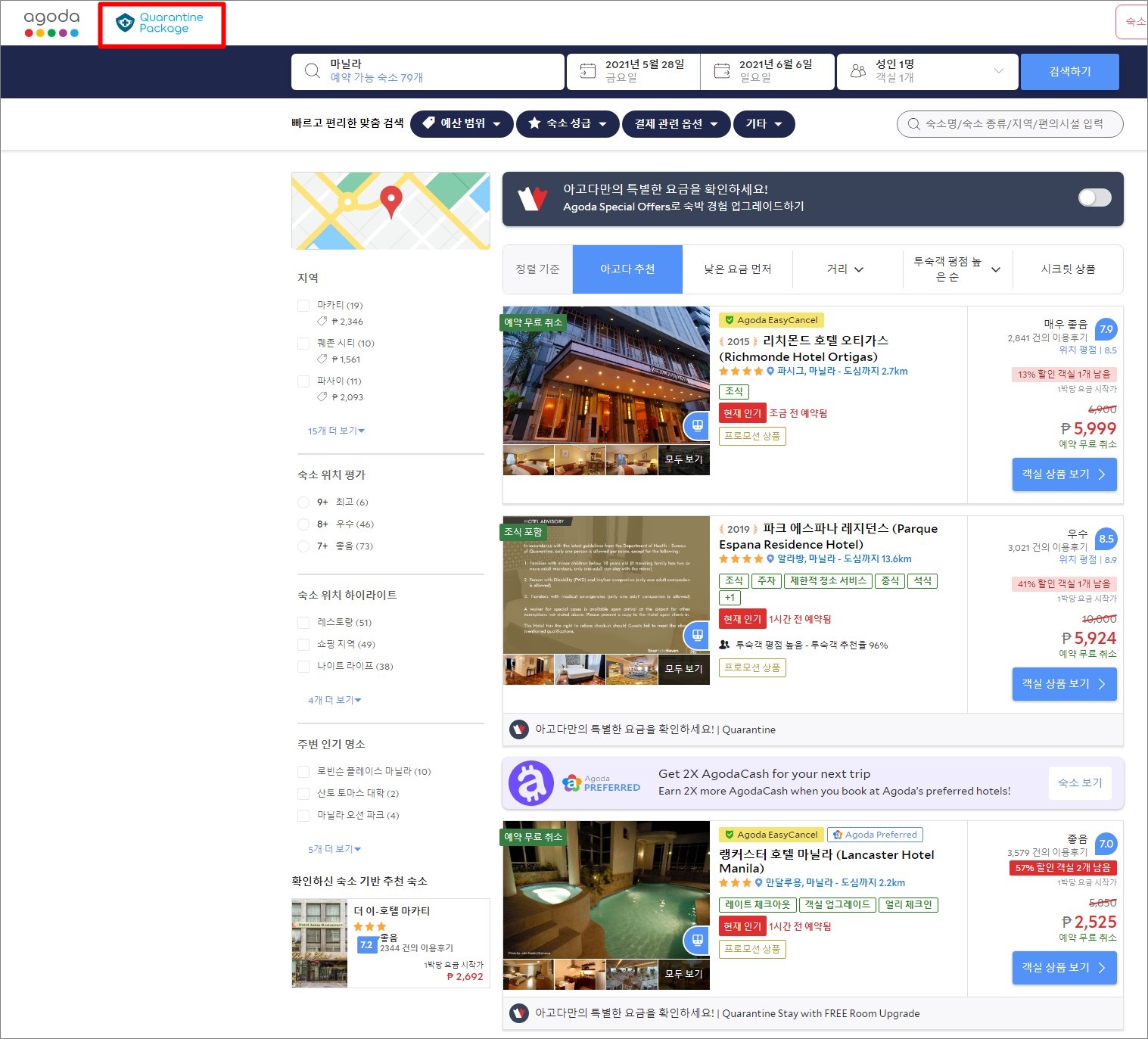
Task: Click the search magnifier icon beside 마닐라
Action: tap(312, 71)
